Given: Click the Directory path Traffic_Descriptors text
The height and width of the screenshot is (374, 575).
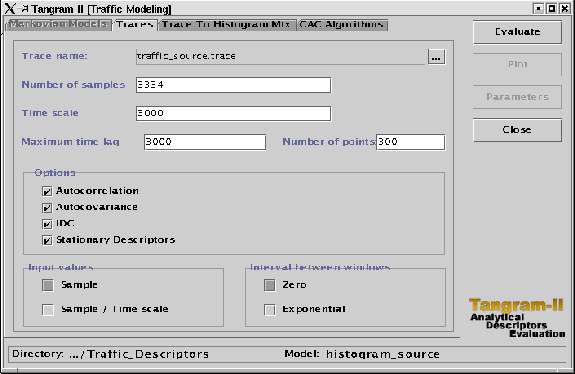Looking at the screenshot, I should click(139, 354).
